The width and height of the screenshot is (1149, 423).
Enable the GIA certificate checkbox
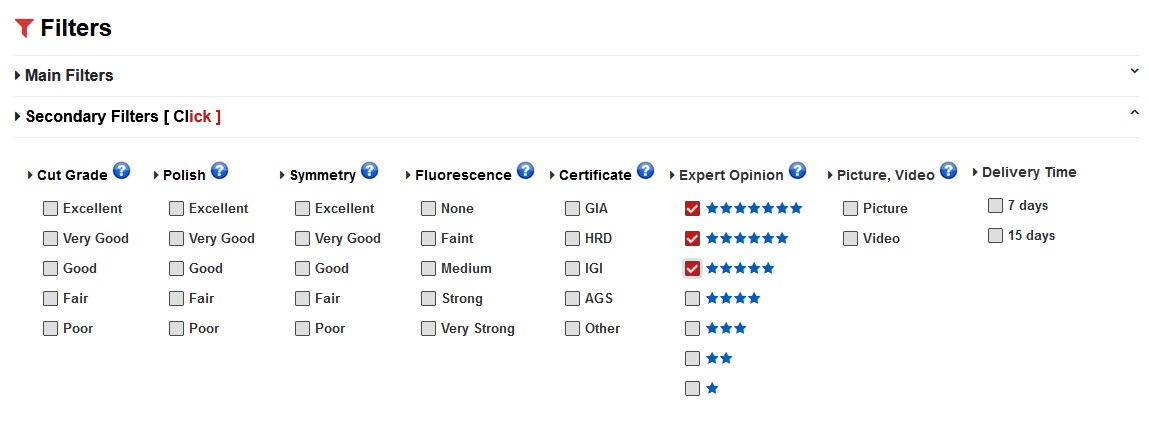point(572,209)
